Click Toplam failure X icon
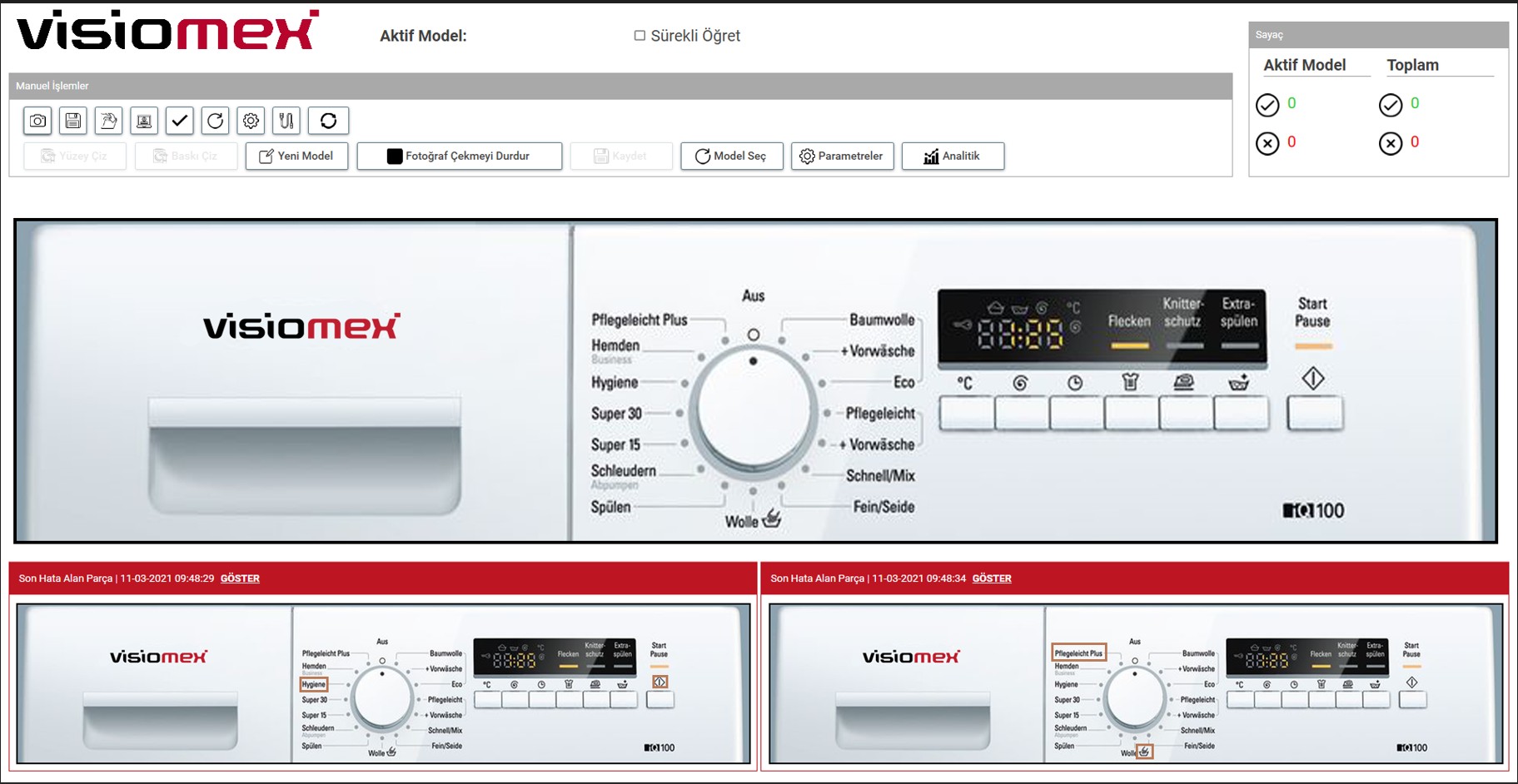This screenshot has height=784, width=1518. point(1391,144)
